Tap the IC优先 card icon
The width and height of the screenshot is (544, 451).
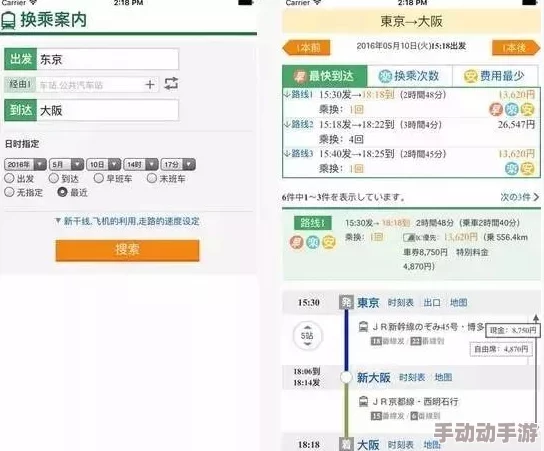point(409,238)
